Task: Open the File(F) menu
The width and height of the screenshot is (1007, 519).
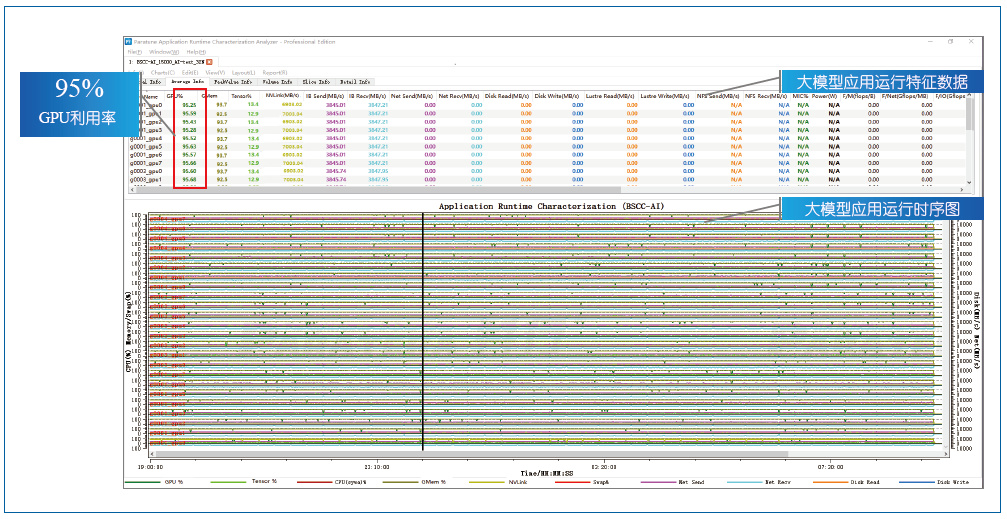Action: (x=134, y=51)
